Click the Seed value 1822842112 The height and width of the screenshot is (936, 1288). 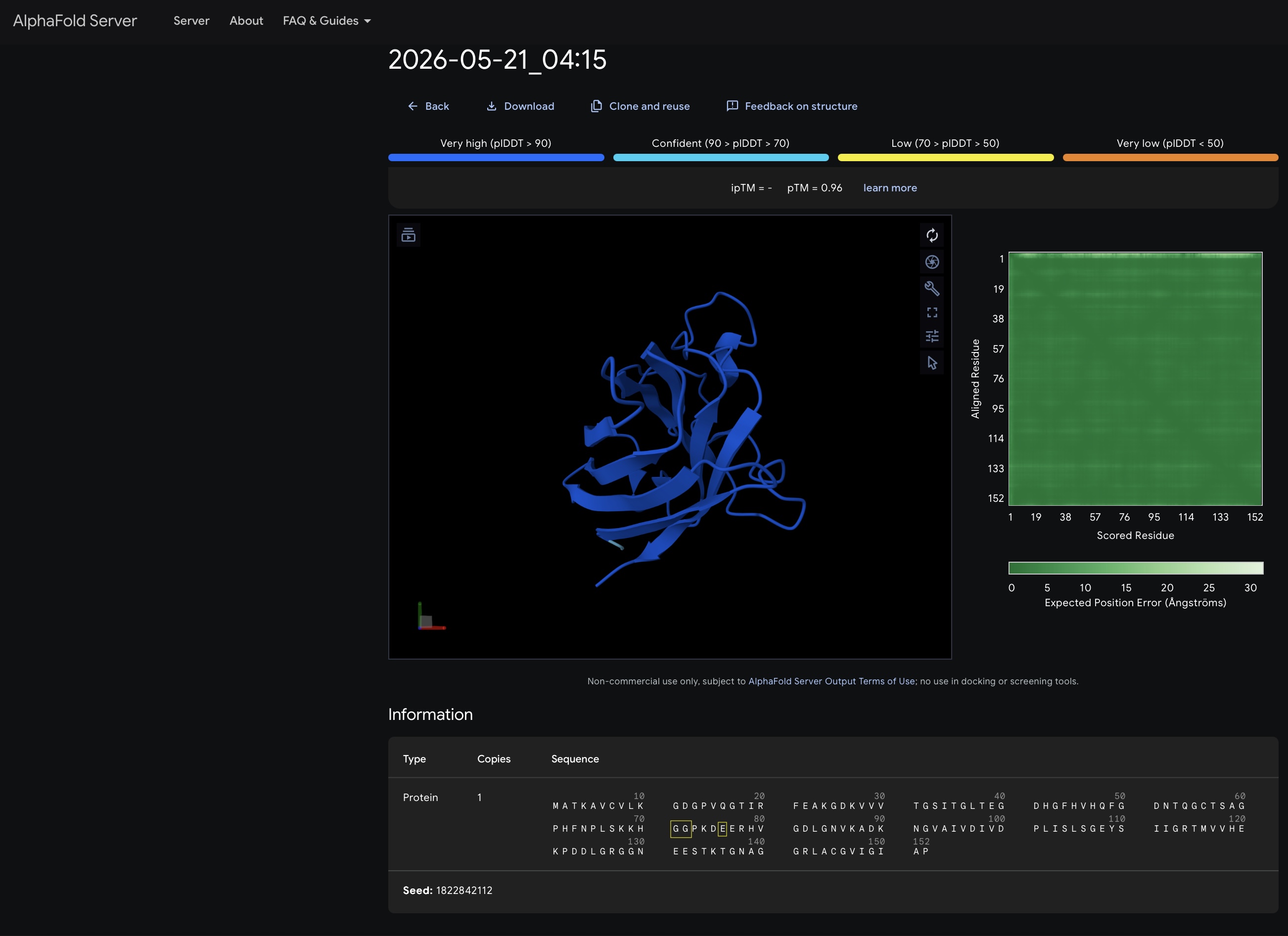coord(464,891)
